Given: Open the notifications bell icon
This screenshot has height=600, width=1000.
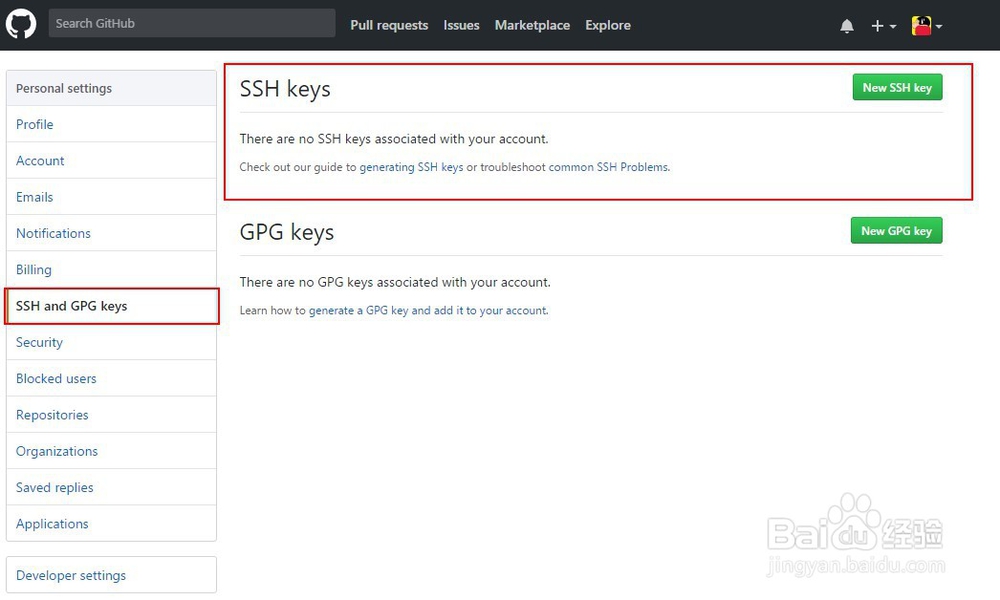Looking at the screenshot, I should tap(847, 26).
